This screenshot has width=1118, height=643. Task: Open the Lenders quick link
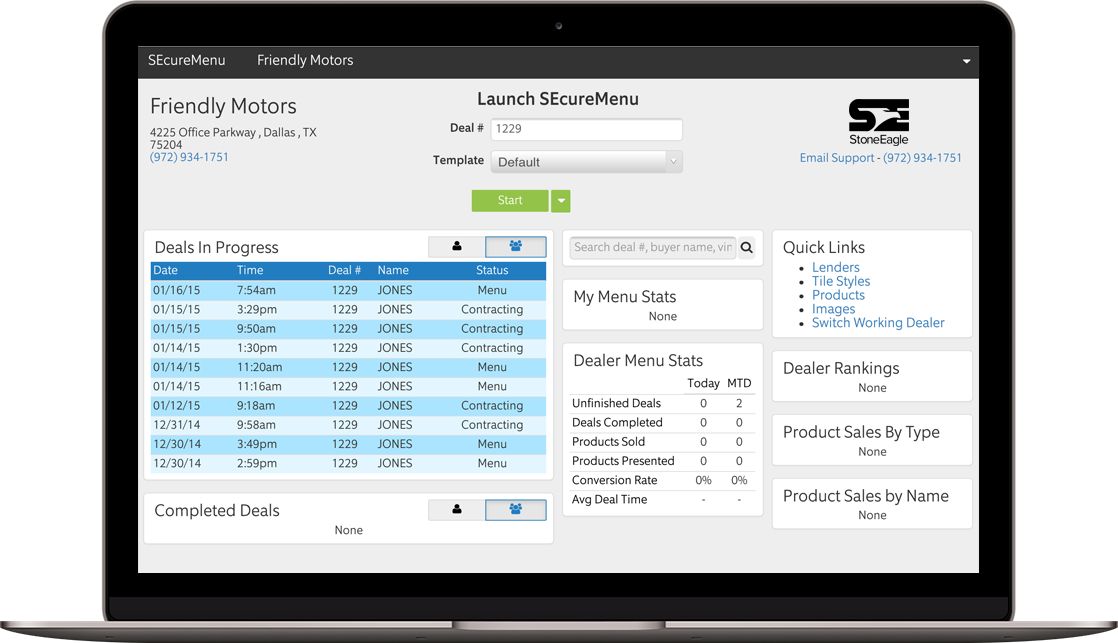point(836,267)
